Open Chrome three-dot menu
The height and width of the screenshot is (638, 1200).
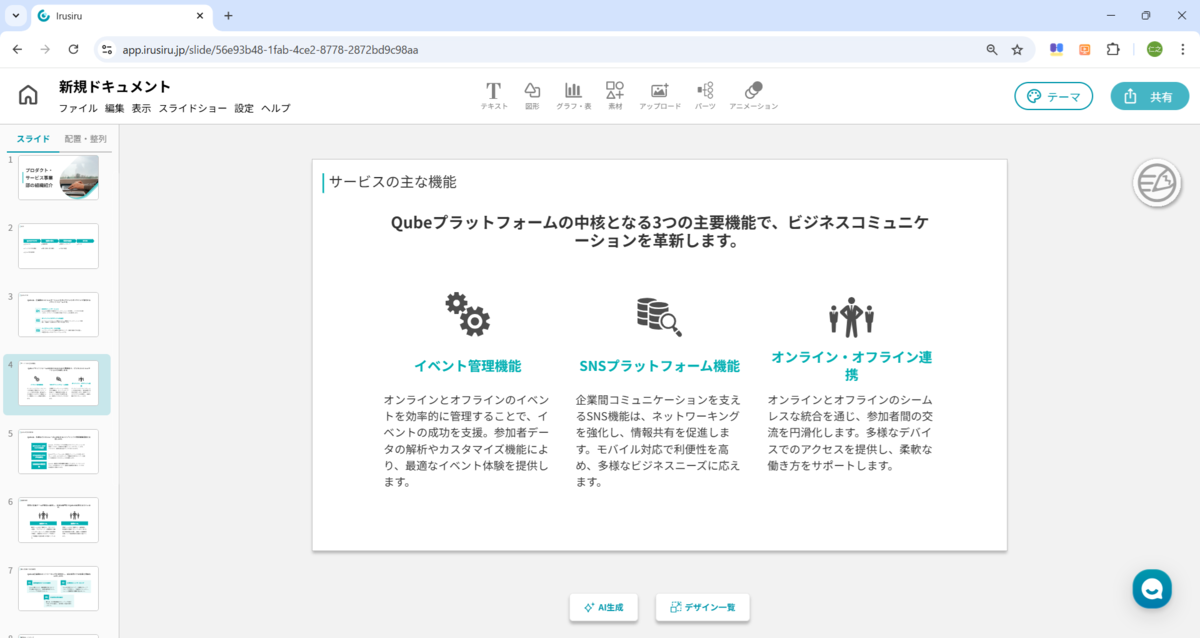click(x=1182, y=49)
